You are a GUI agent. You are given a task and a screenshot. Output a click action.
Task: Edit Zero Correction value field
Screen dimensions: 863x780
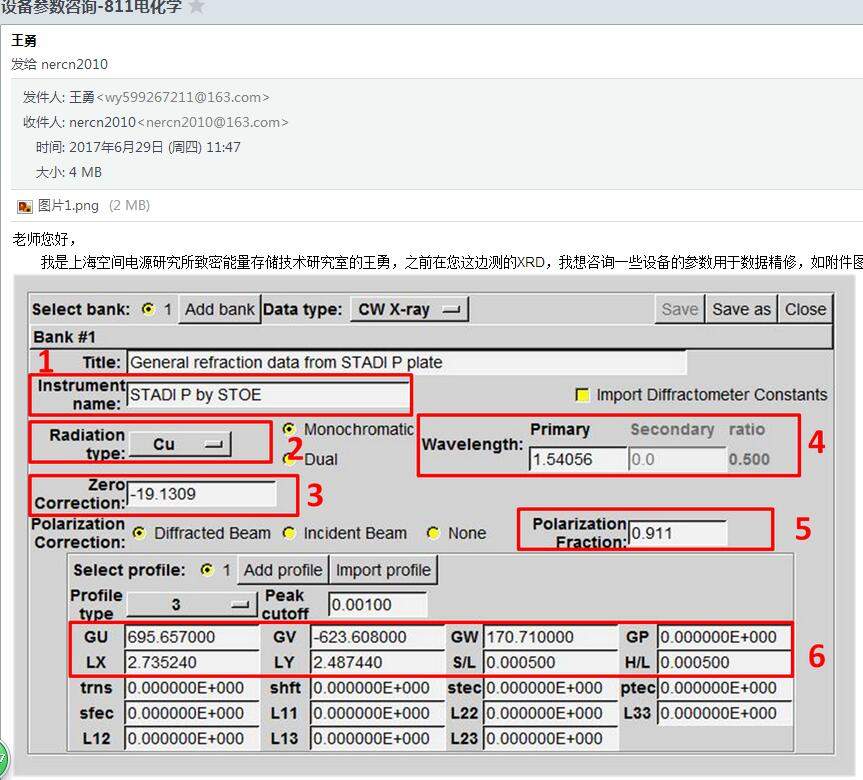pos(201,494)
